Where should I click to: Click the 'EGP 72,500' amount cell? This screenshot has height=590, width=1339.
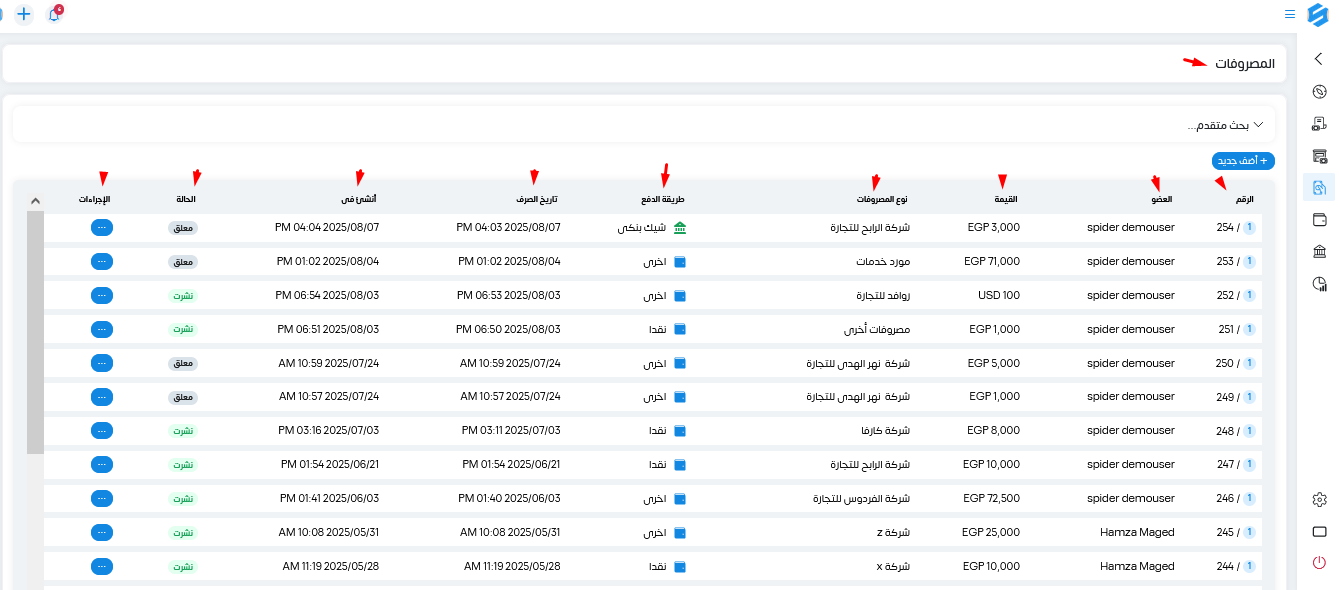[x=992, y=499]
